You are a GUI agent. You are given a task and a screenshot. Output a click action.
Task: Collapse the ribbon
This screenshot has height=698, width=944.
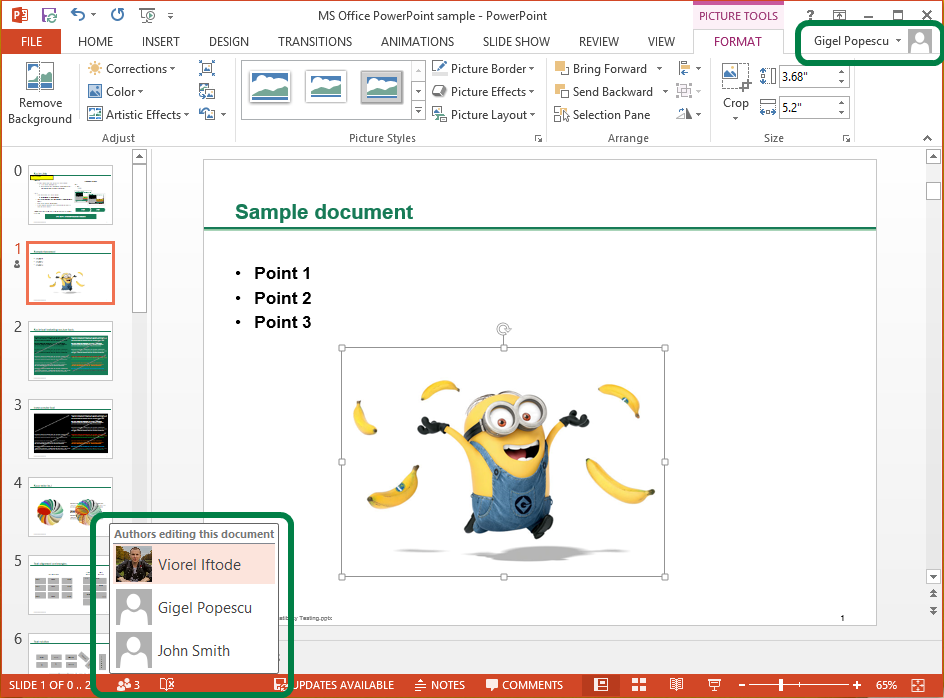click(x=927, y=139)
